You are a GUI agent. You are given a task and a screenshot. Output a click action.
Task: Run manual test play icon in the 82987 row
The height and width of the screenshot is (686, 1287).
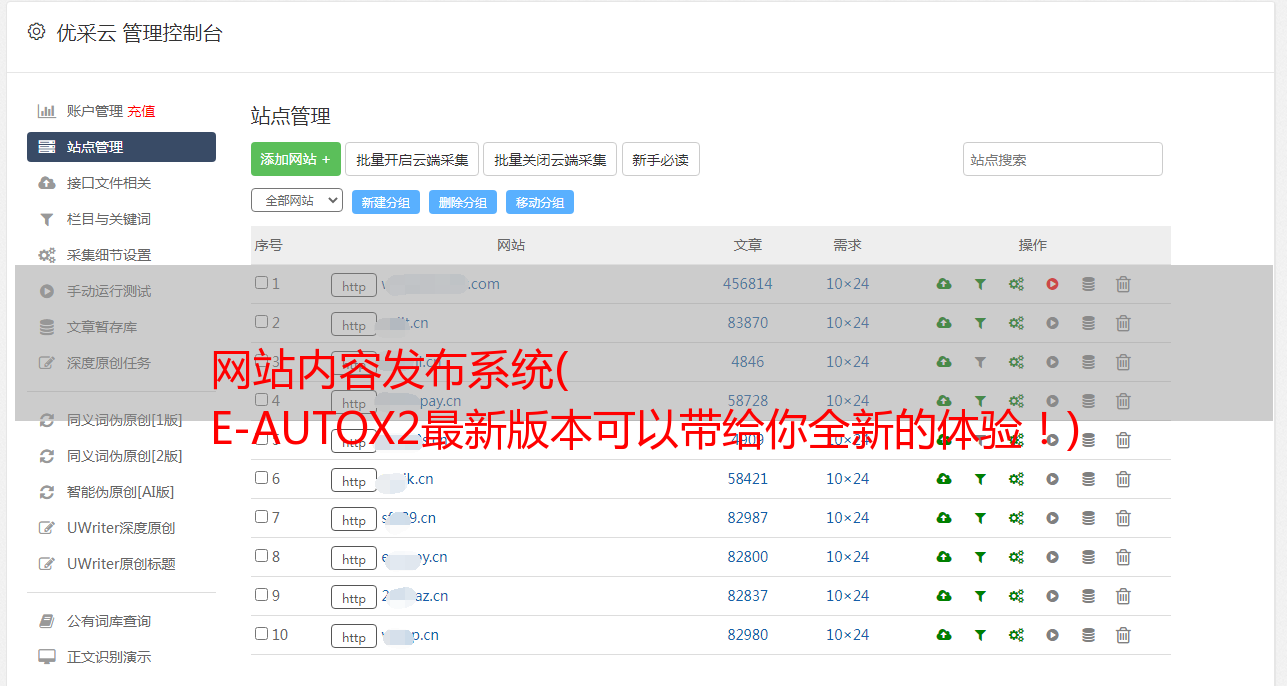1052,518
